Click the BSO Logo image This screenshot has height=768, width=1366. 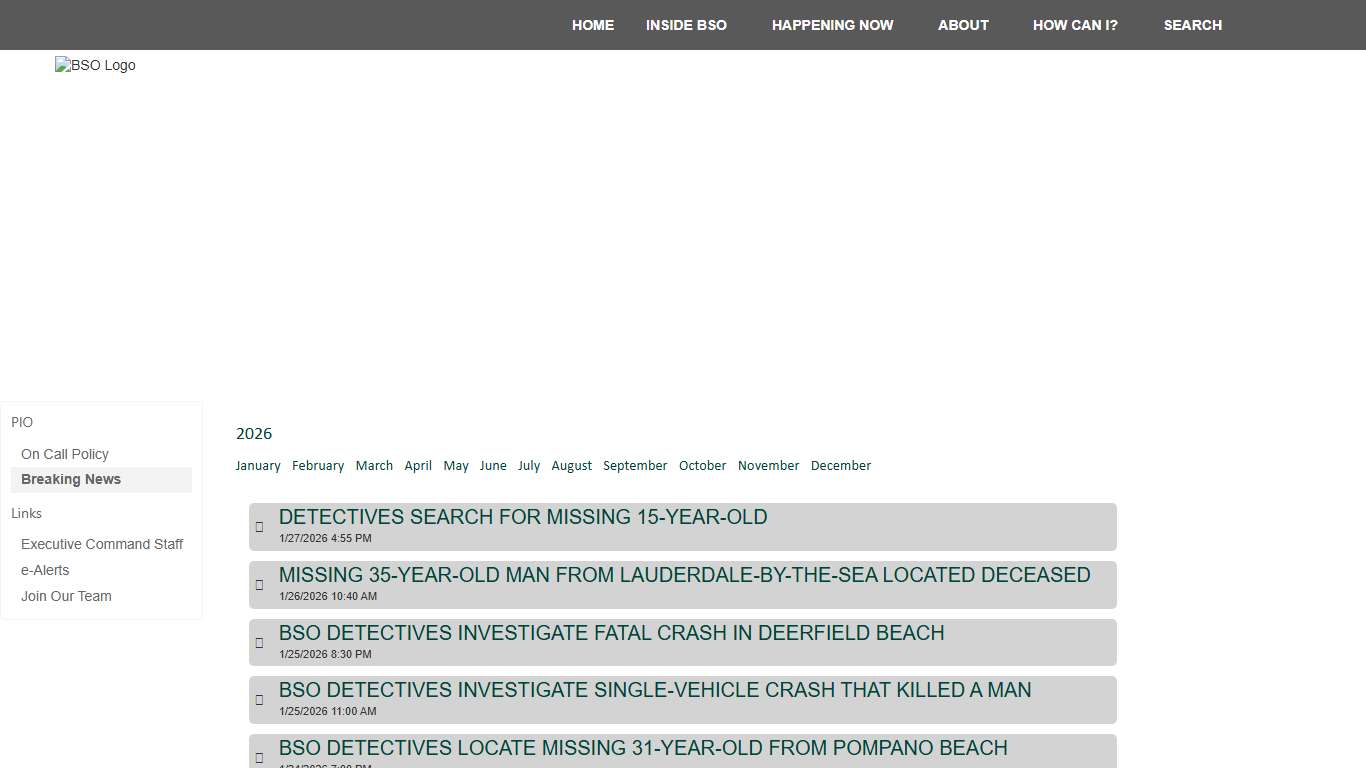95,66
